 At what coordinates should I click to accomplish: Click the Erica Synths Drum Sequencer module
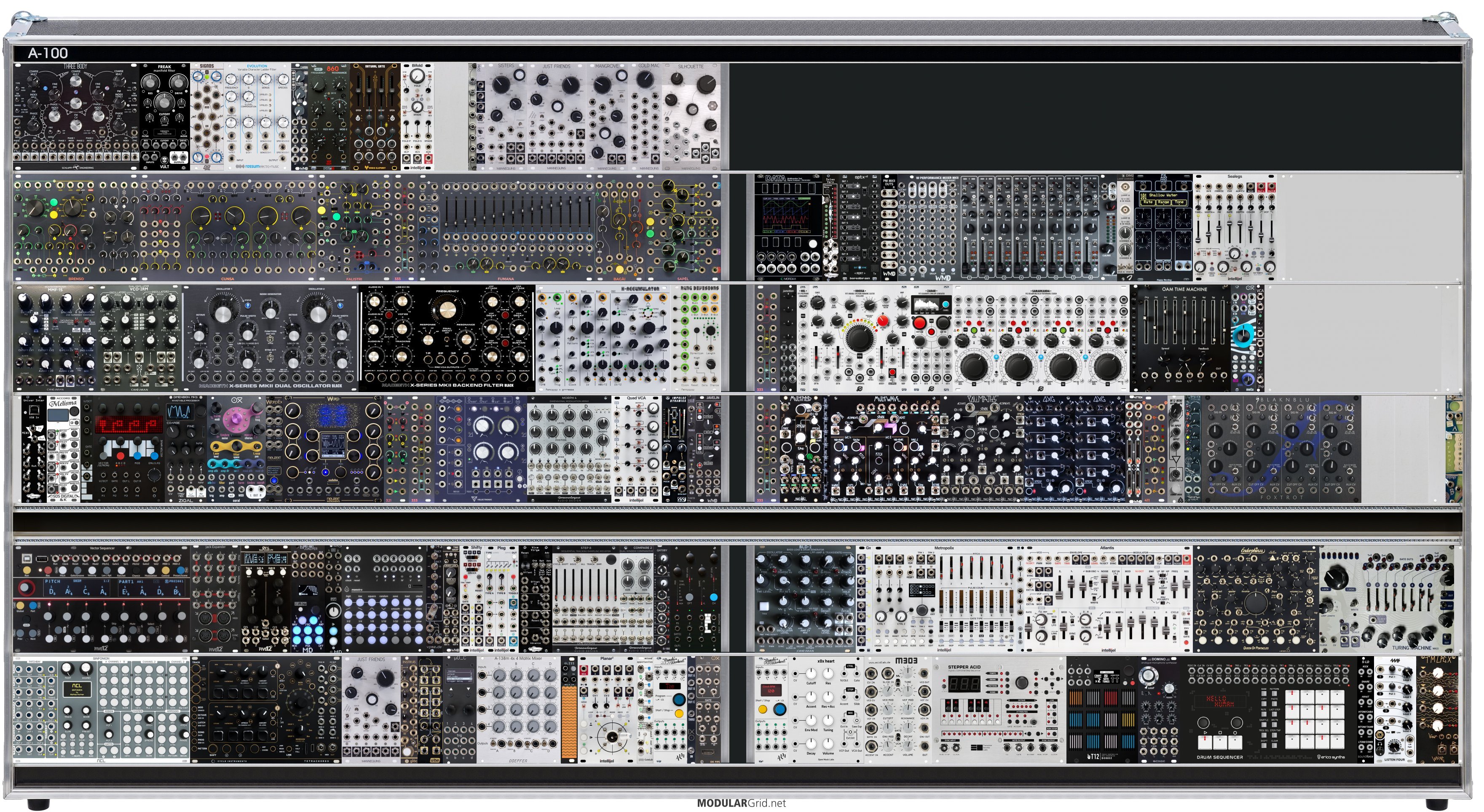(1270, 710)
